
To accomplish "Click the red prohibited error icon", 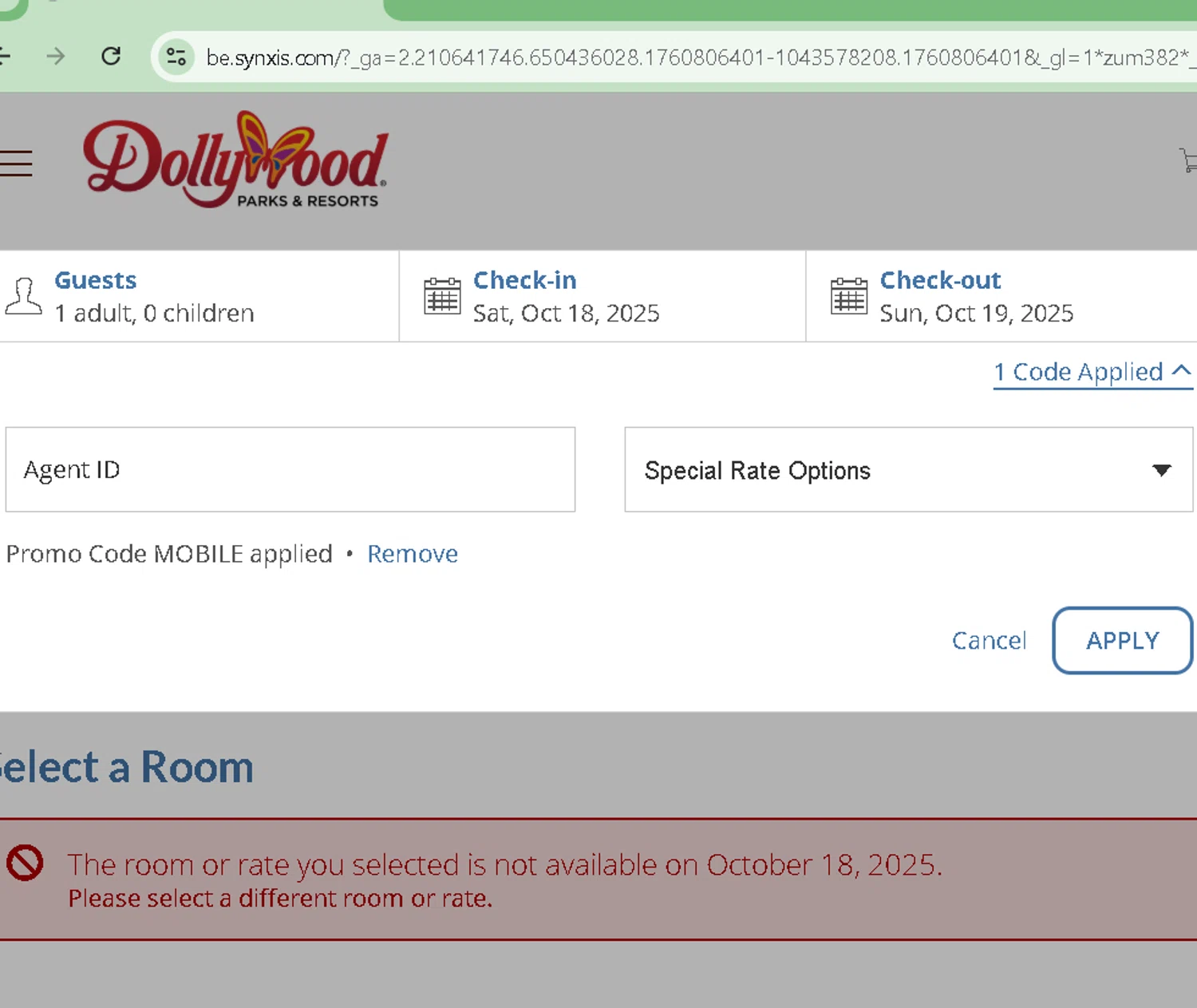I will 25,863.
